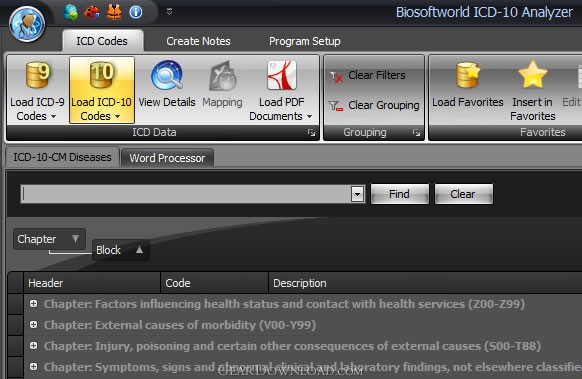
Task: Open View Details magnifier icon
Action: pos(167,76)
